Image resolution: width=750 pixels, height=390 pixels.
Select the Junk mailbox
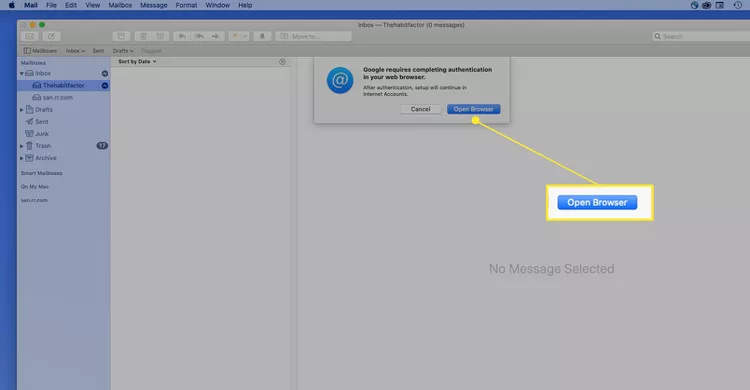coord(42,134)
